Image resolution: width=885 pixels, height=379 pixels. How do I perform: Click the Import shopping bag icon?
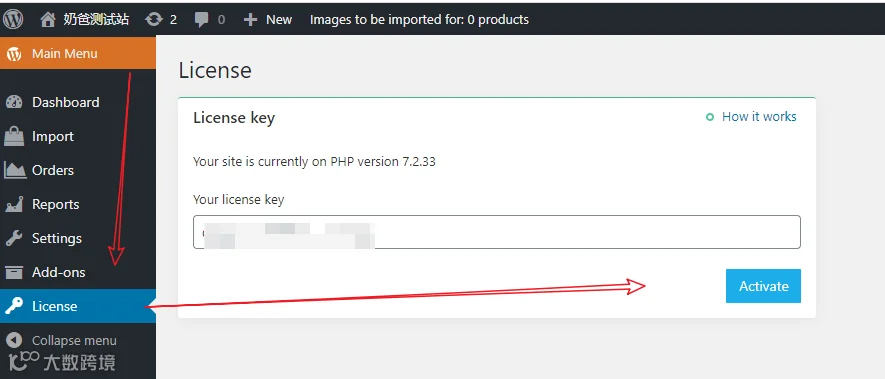[14, 136]
